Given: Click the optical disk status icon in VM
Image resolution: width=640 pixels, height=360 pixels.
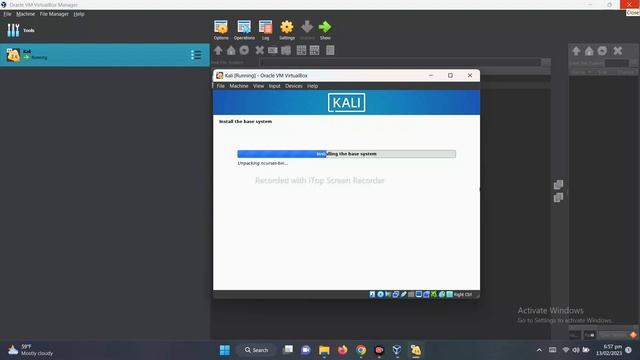Looking at the screenshot, I should 380,294.
